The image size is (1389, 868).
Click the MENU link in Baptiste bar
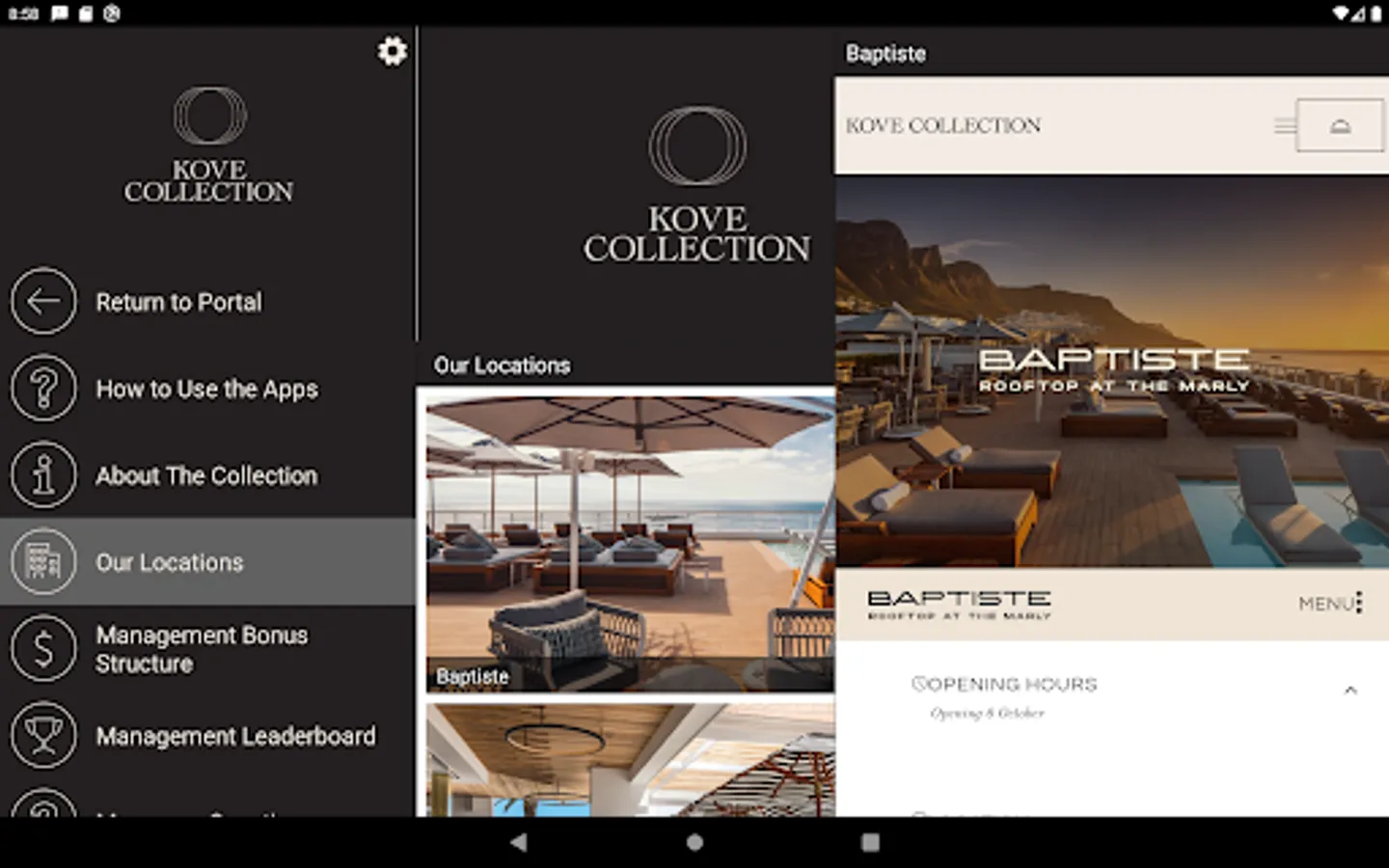pos(1325,604)
